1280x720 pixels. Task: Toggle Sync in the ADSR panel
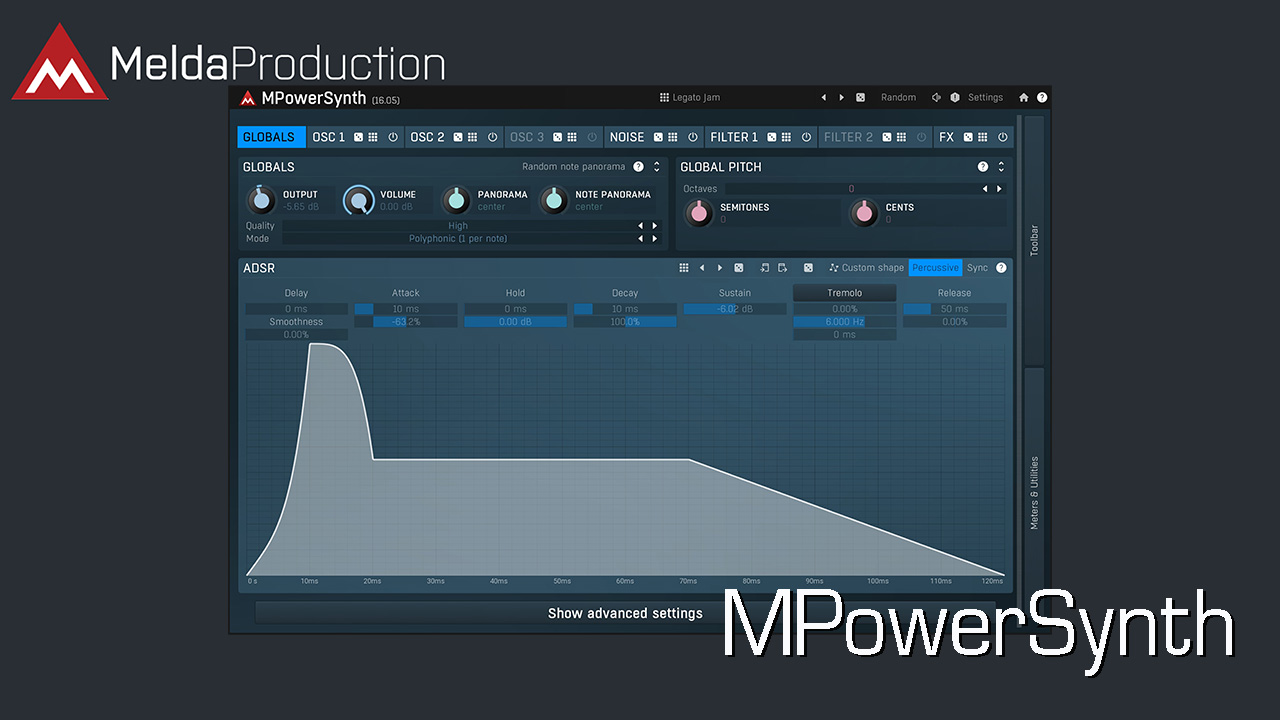point(977,268)
